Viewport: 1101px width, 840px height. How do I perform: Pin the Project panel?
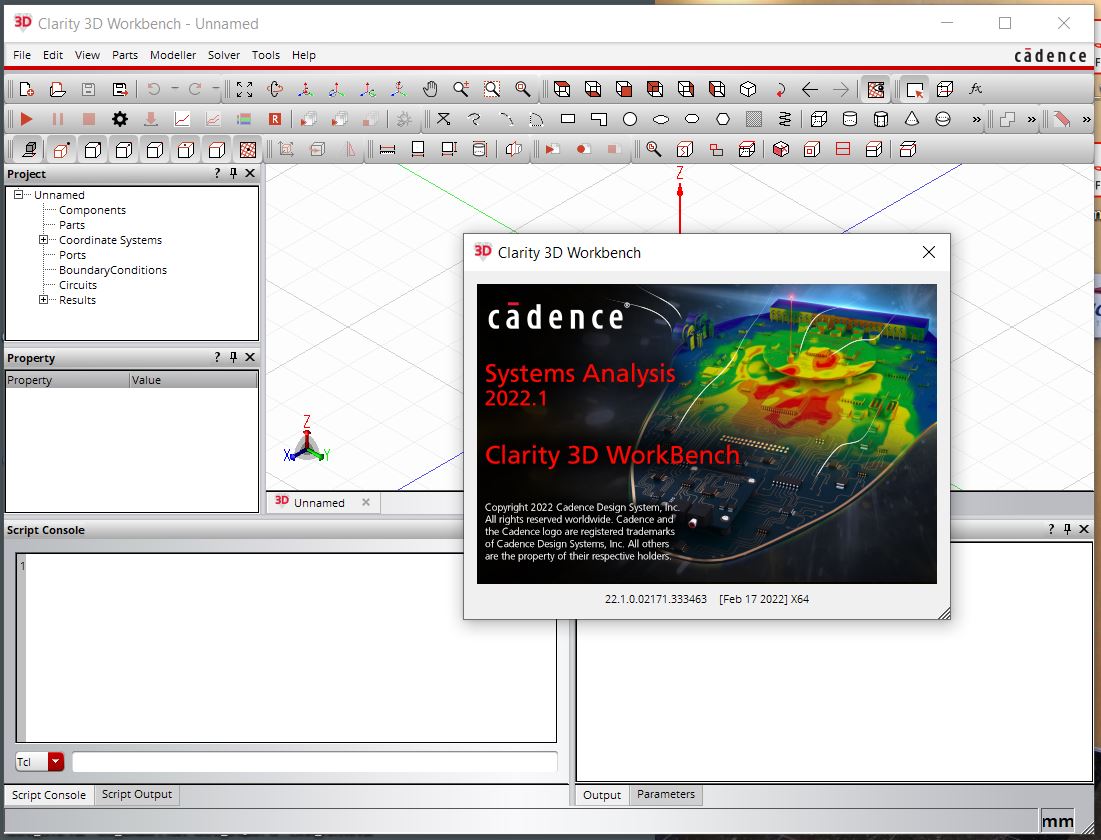point(233,174)
